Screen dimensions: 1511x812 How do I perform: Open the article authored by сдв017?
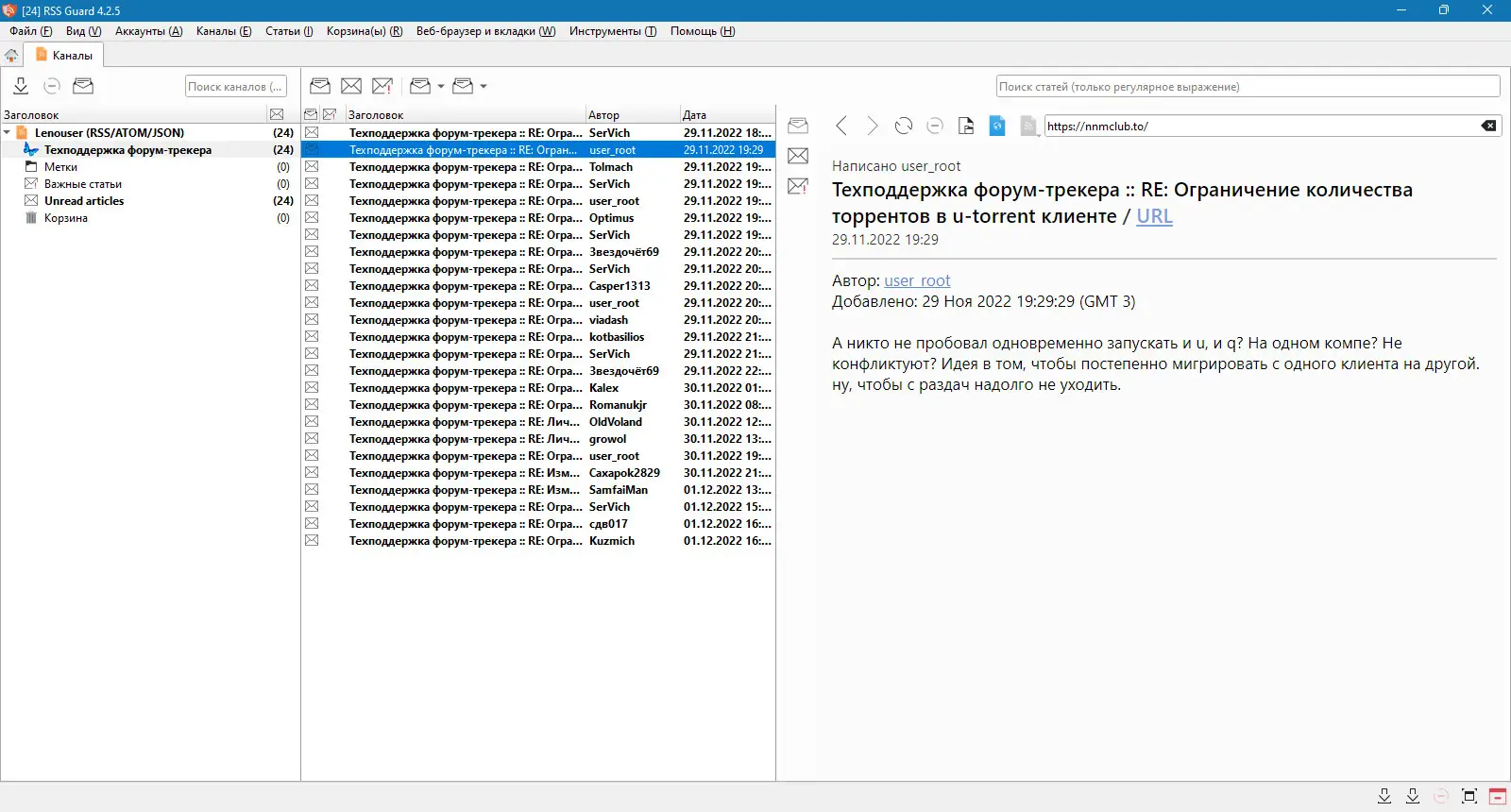coord(538,524)
